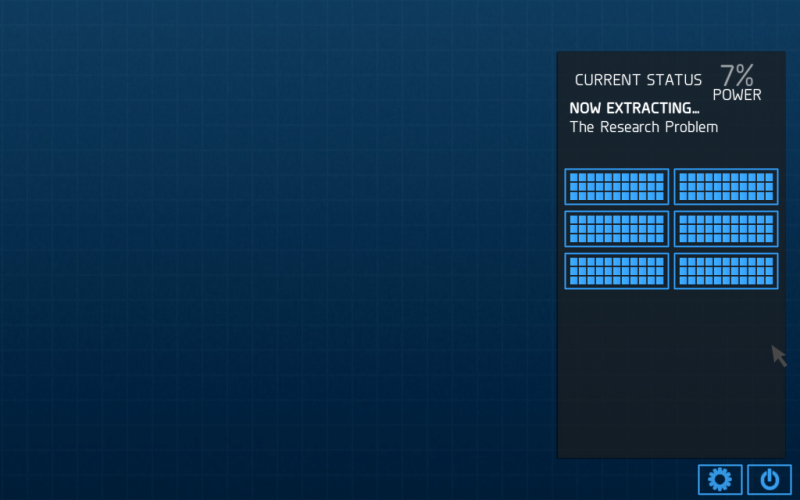The height and width of the screenshot is (500, 800).
Task: Click the power button icon
Action: [769, 480]
